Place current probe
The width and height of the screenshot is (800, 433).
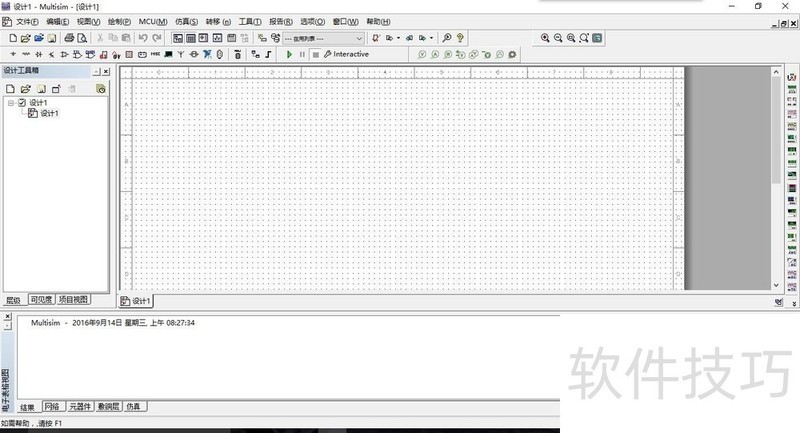(x=435, y=55)
